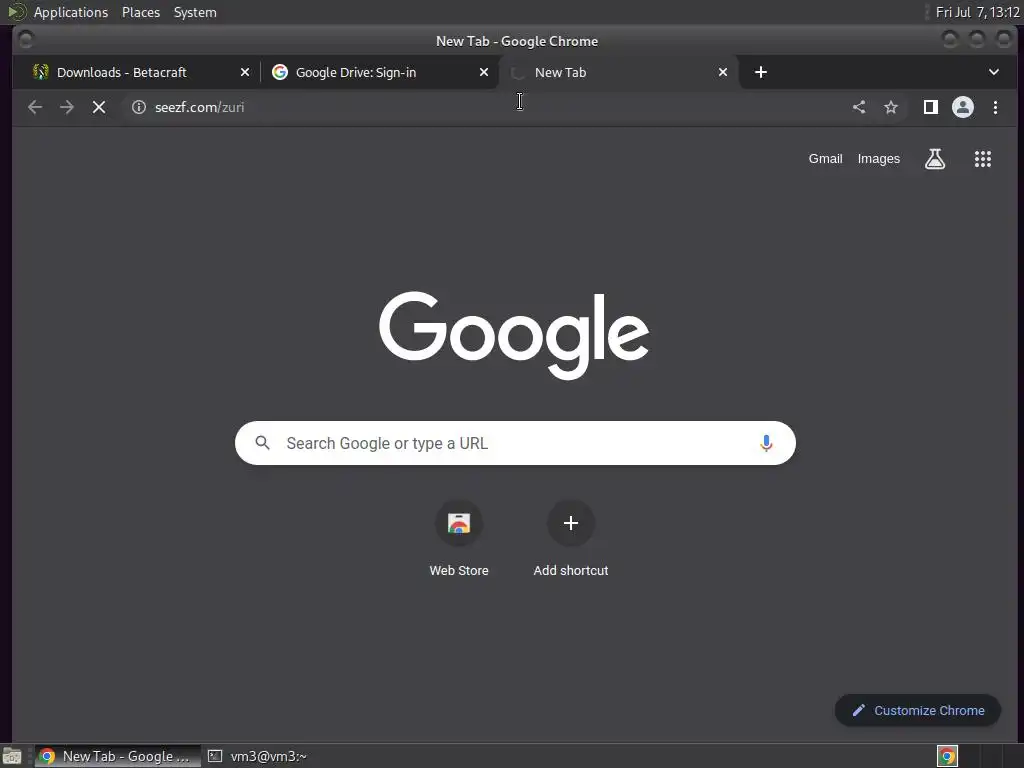Screen dimensions: 1024x768
Task: Open Search Labs flask icon
Action: 935,159
